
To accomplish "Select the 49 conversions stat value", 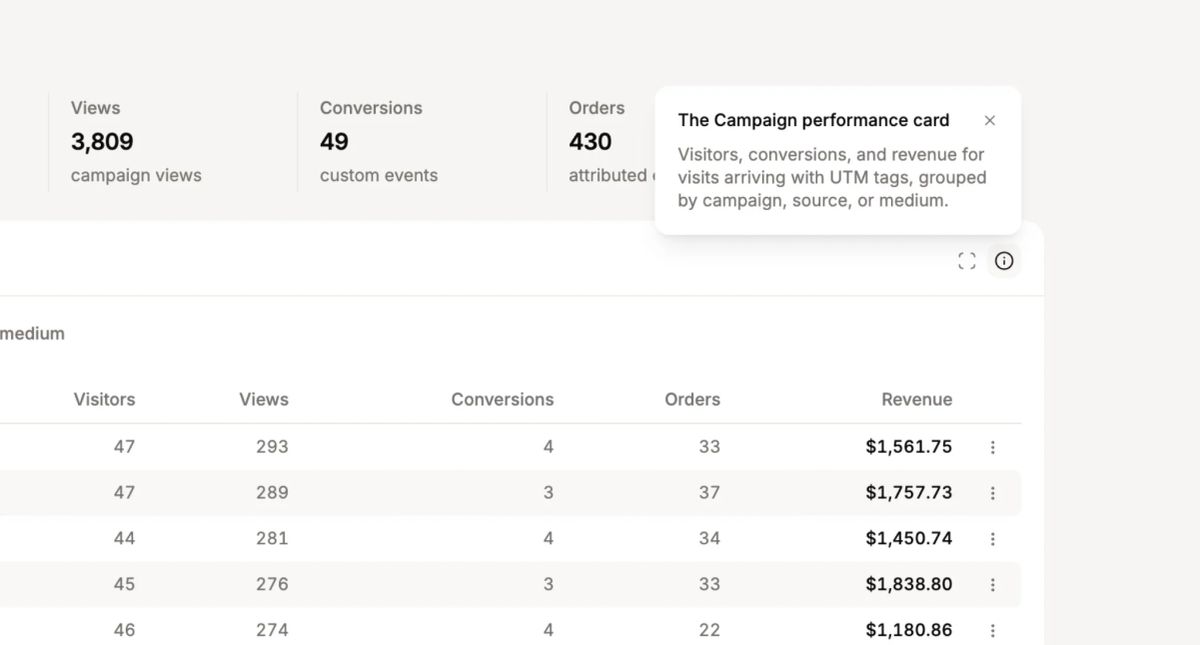I will tap(334, 142).
